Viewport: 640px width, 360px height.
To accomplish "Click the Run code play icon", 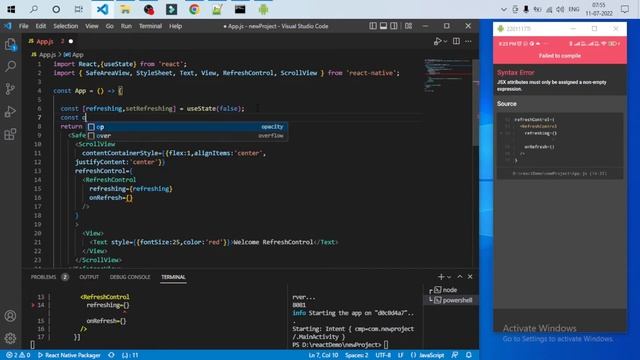I will 438,41.
